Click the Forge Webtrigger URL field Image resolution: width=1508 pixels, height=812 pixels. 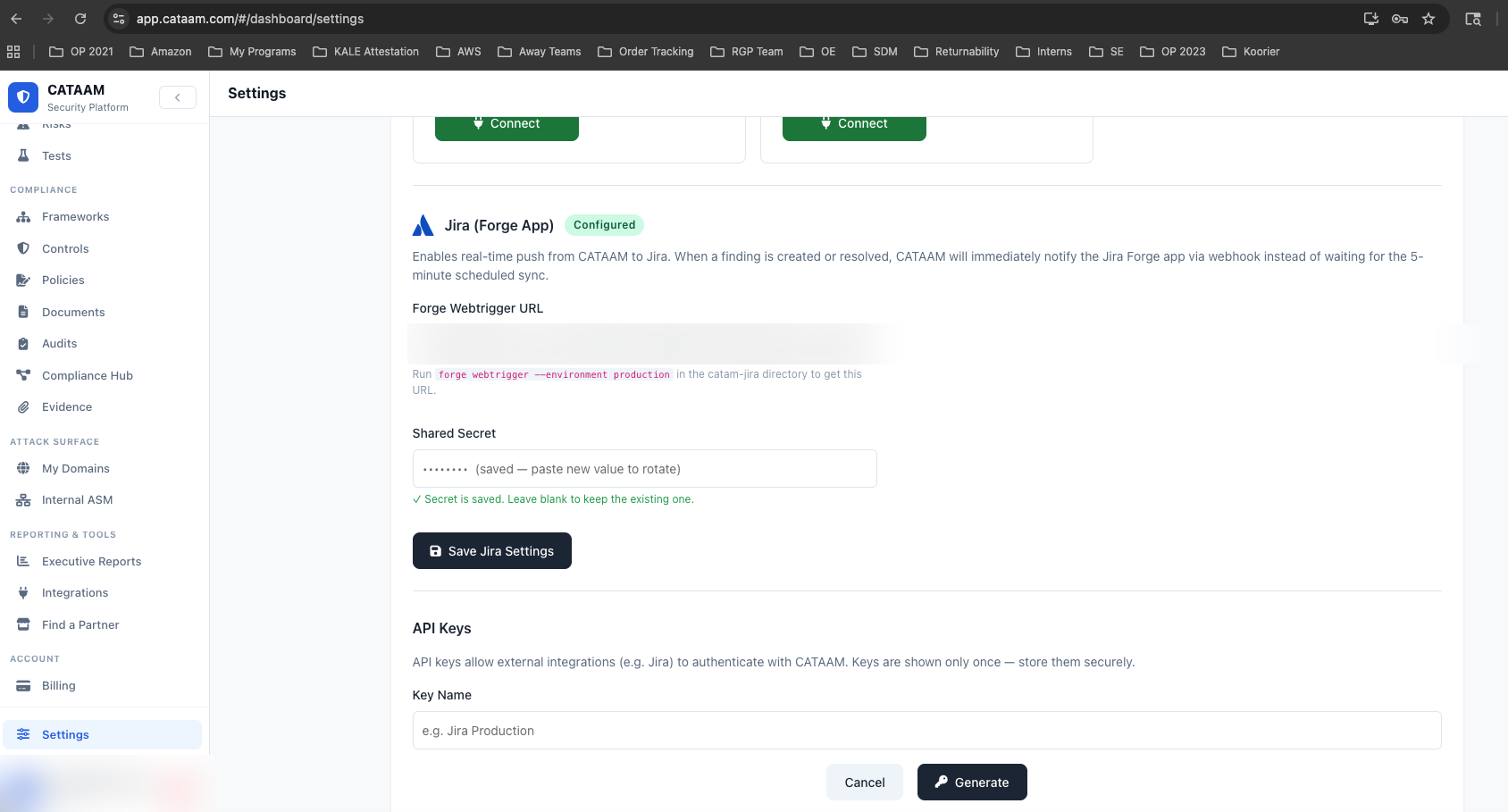[x=645, y=344]
